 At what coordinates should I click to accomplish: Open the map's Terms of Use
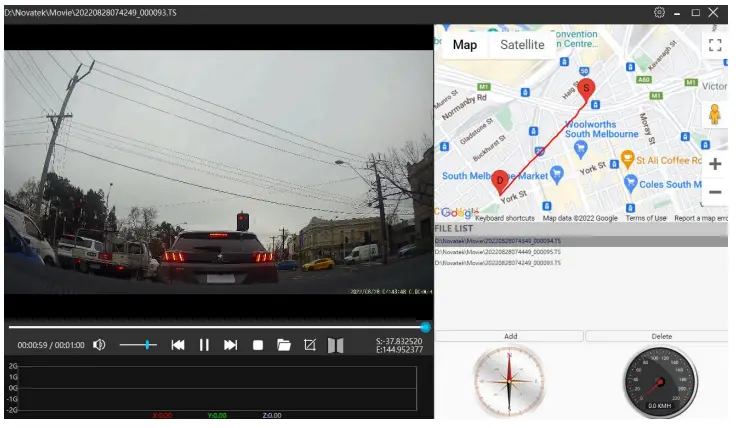646,218
